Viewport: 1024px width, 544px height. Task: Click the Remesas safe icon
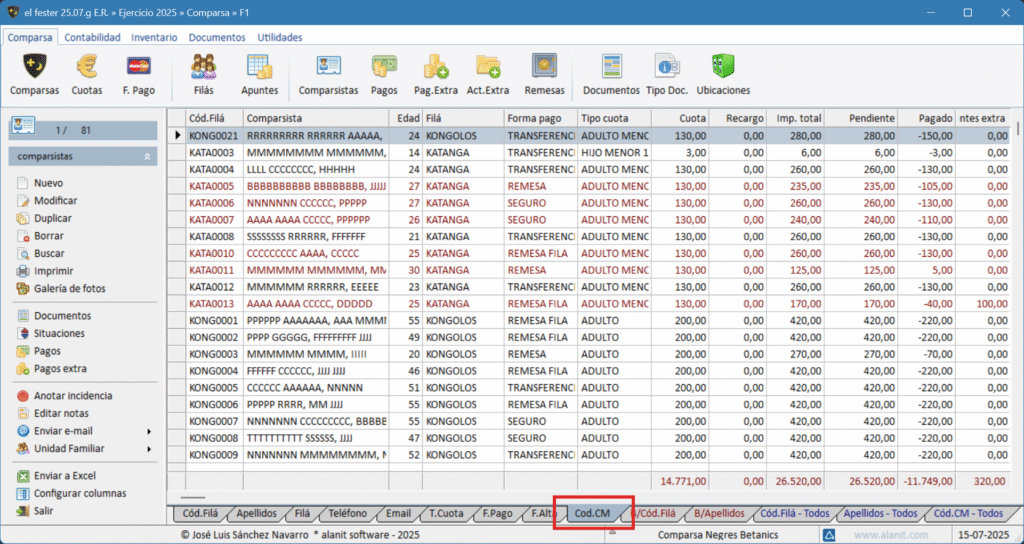pyautogui.click(x=544, y=73)
